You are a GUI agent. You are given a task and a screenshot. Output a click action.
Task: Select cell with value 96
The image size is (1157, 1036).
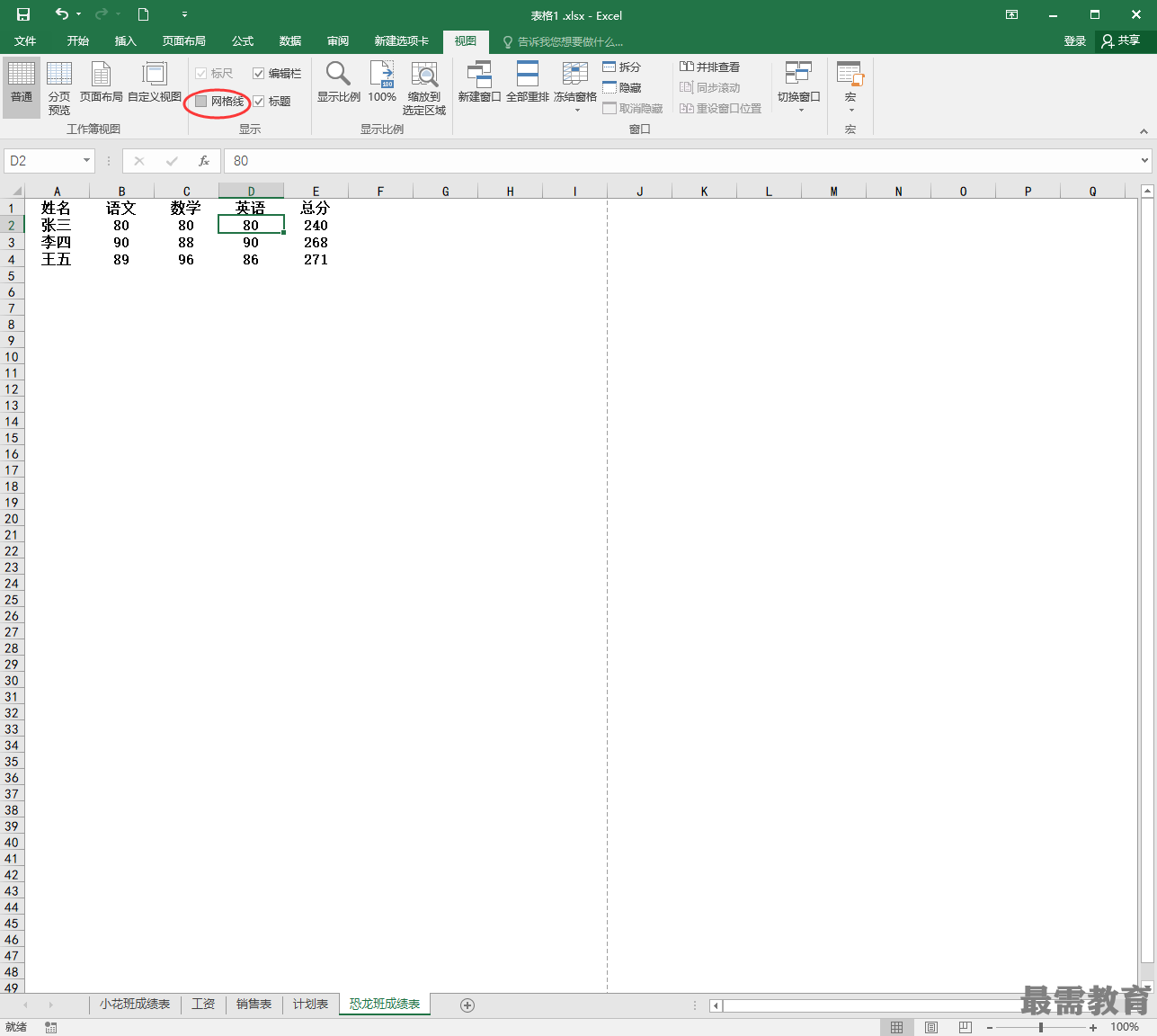186,259
